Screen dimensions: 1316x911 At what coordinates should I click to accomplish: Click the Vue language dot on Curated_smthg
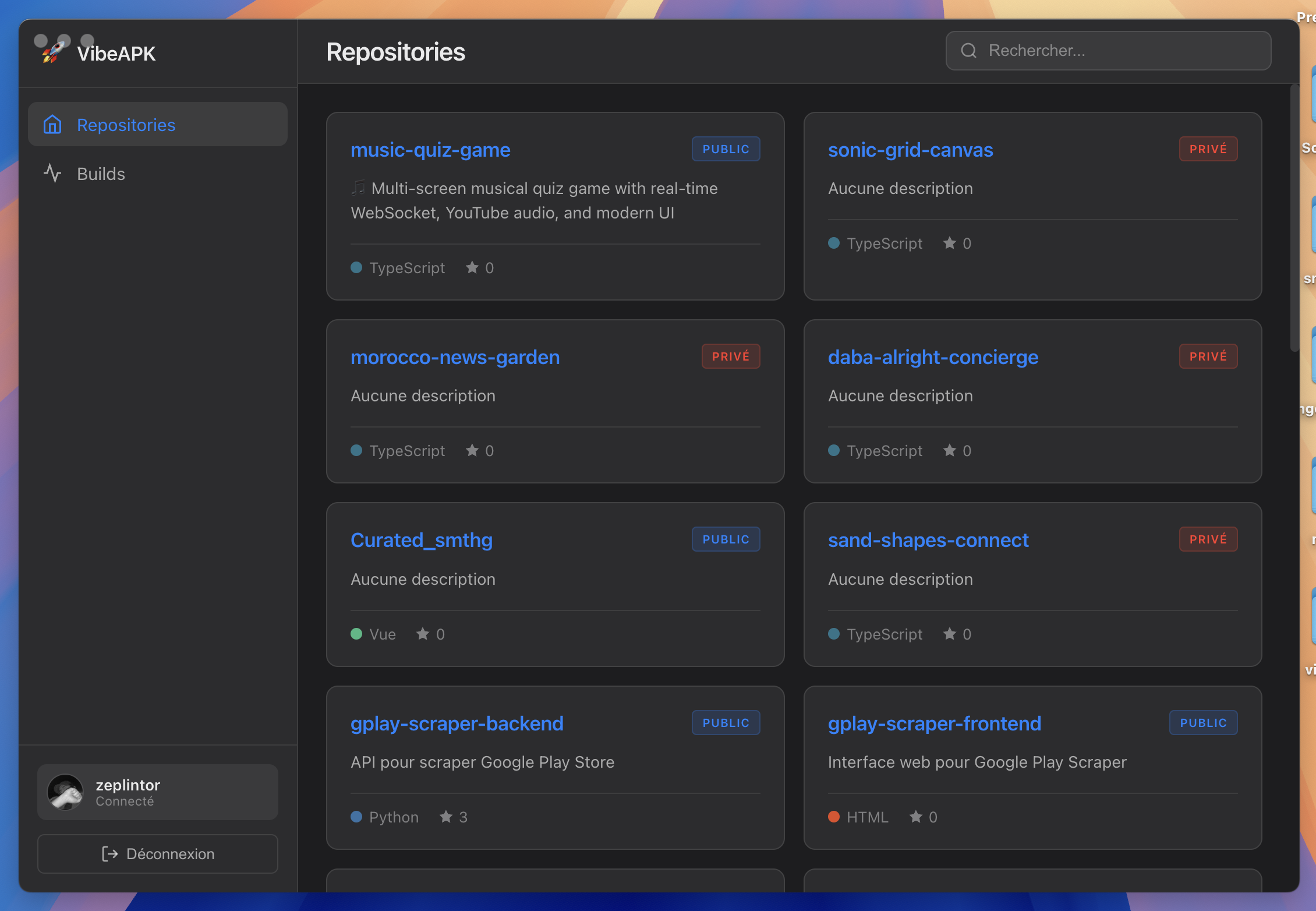click(357, 634)
